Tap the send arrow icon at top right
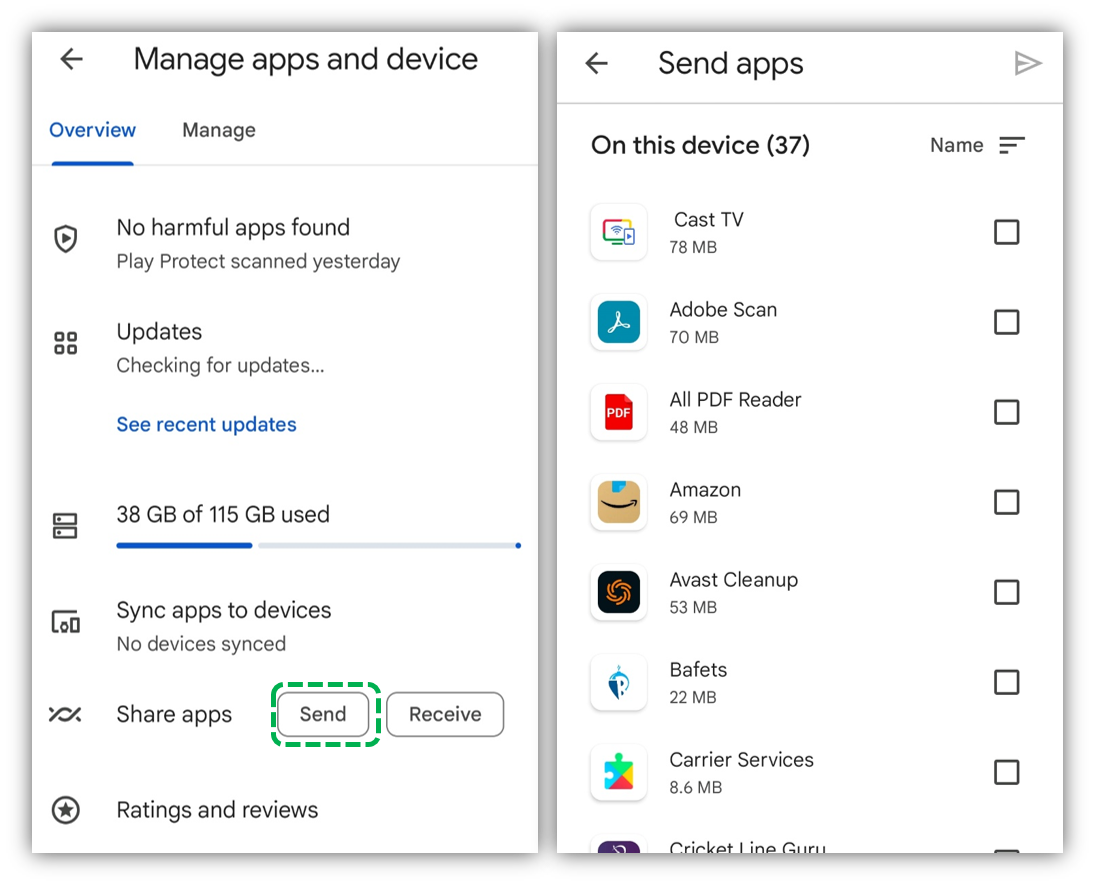Viewport: 1095px width, 885px height. [1027, 64]
